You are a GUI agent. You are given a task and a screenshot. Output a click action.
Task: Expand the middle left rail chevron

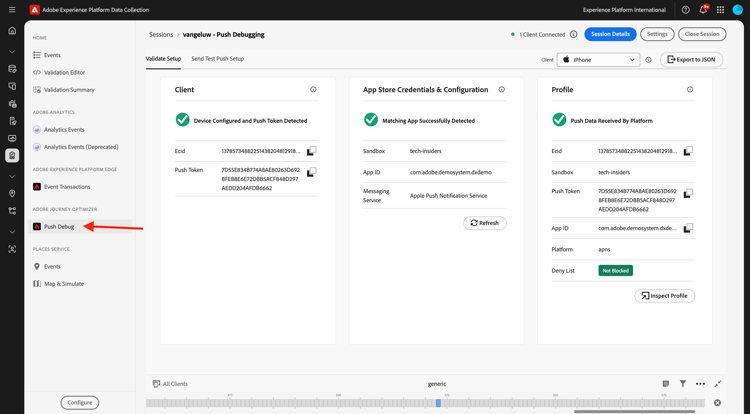click(x=12, y=176)
